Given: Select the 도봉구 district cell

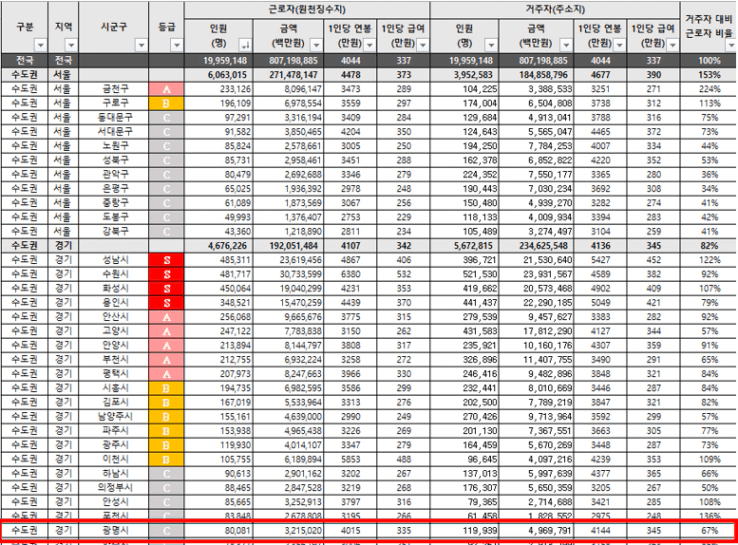Looking at the screenshot, I should pyautogui.click(x=113, y=217).
